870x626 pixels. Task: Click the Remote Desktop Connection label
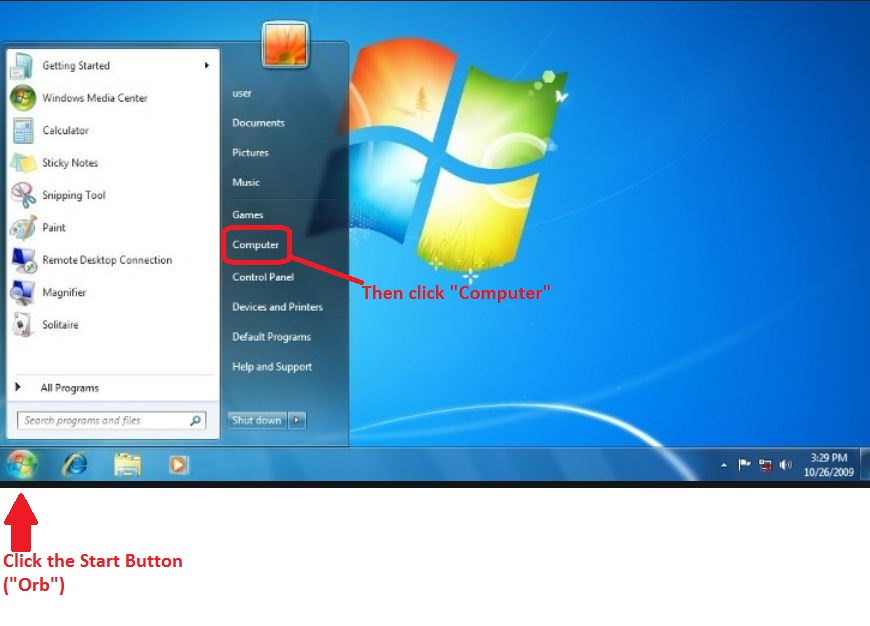point(107,260)
